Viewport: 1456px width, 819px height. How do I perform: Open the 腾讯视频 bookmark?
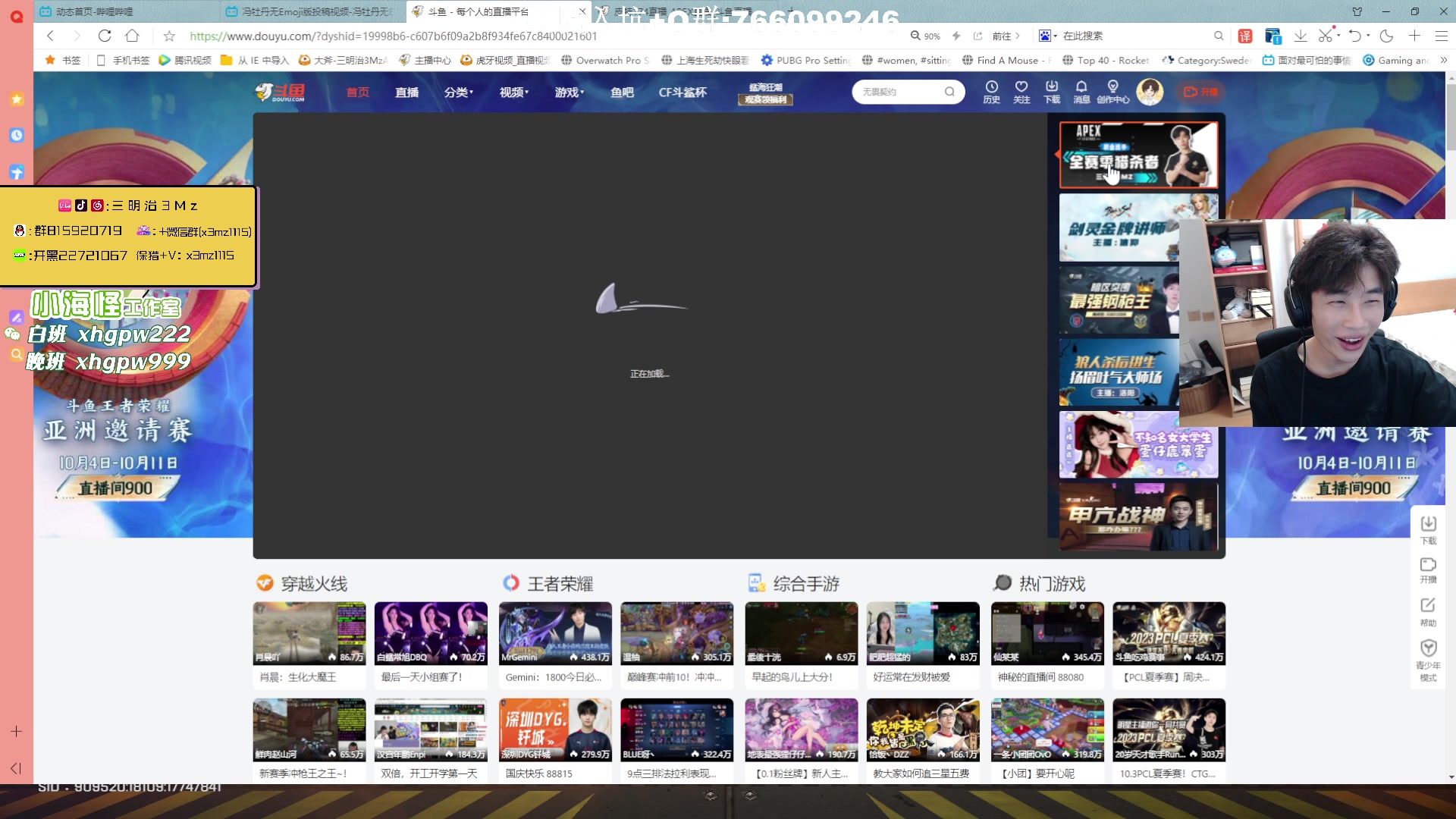click(185, 60)
